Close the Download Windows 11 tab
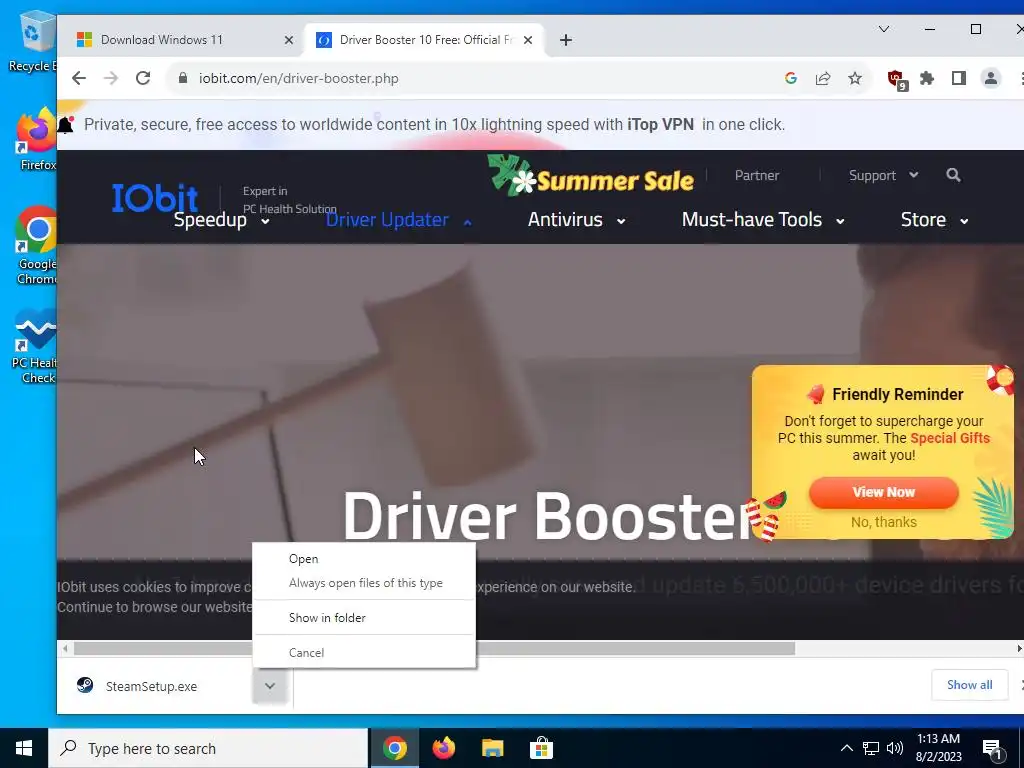 (x=289, y=40)
